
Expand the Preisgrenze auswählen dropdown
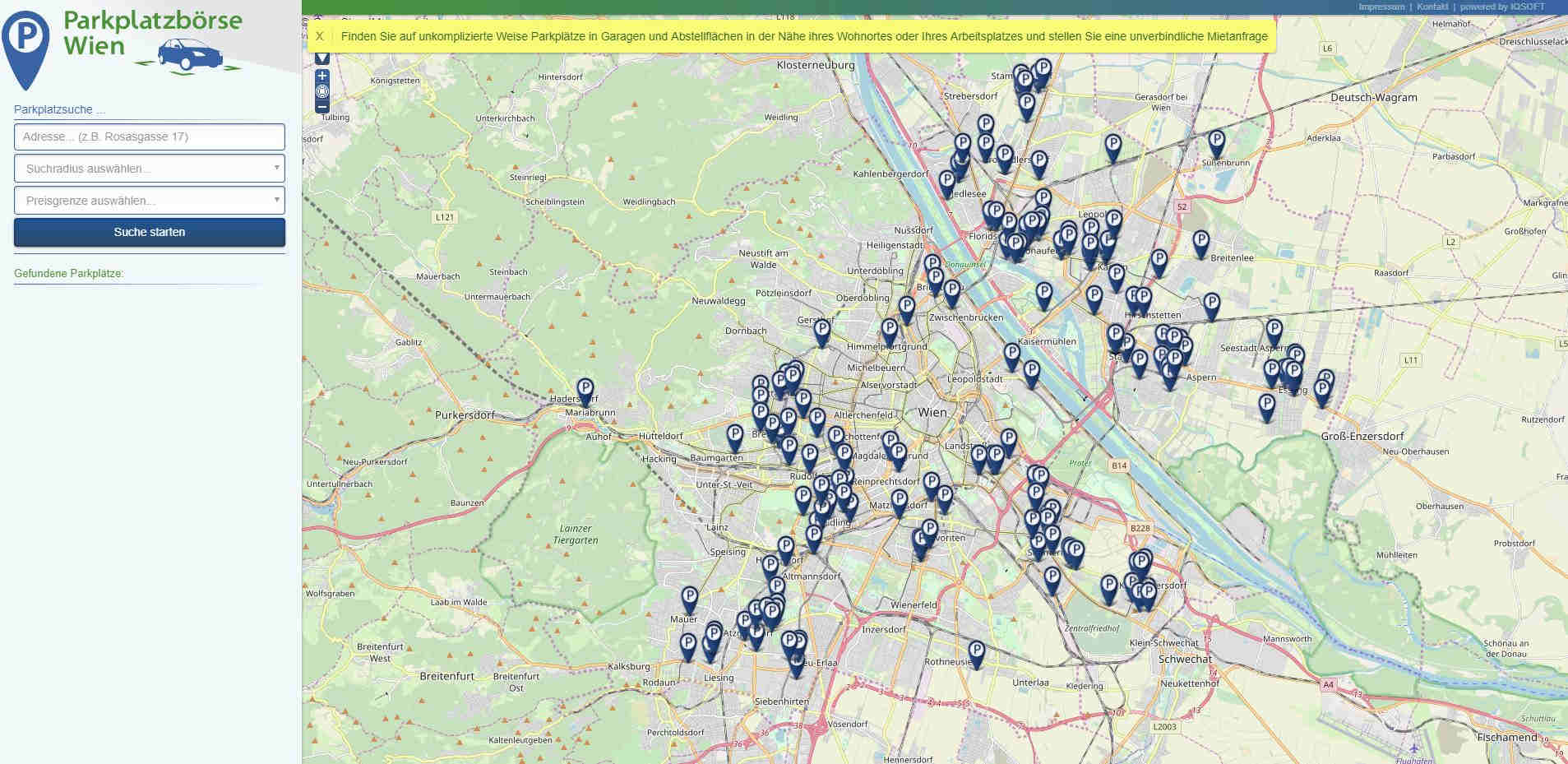(x=150, y=201)
